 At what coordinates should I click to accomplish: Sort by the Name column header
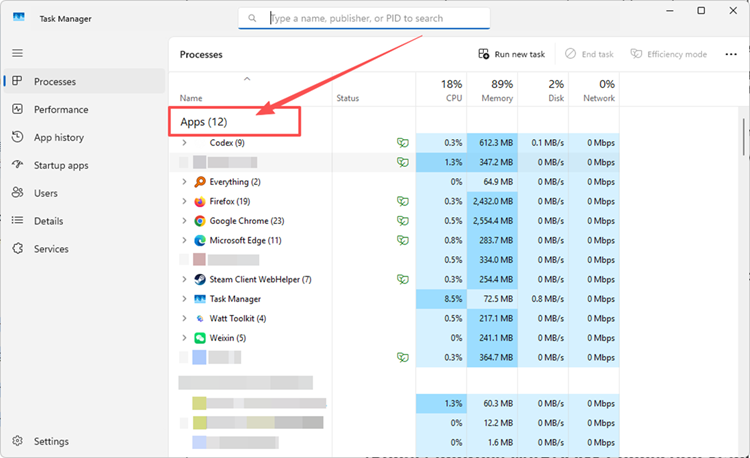[x=251, y=89]
